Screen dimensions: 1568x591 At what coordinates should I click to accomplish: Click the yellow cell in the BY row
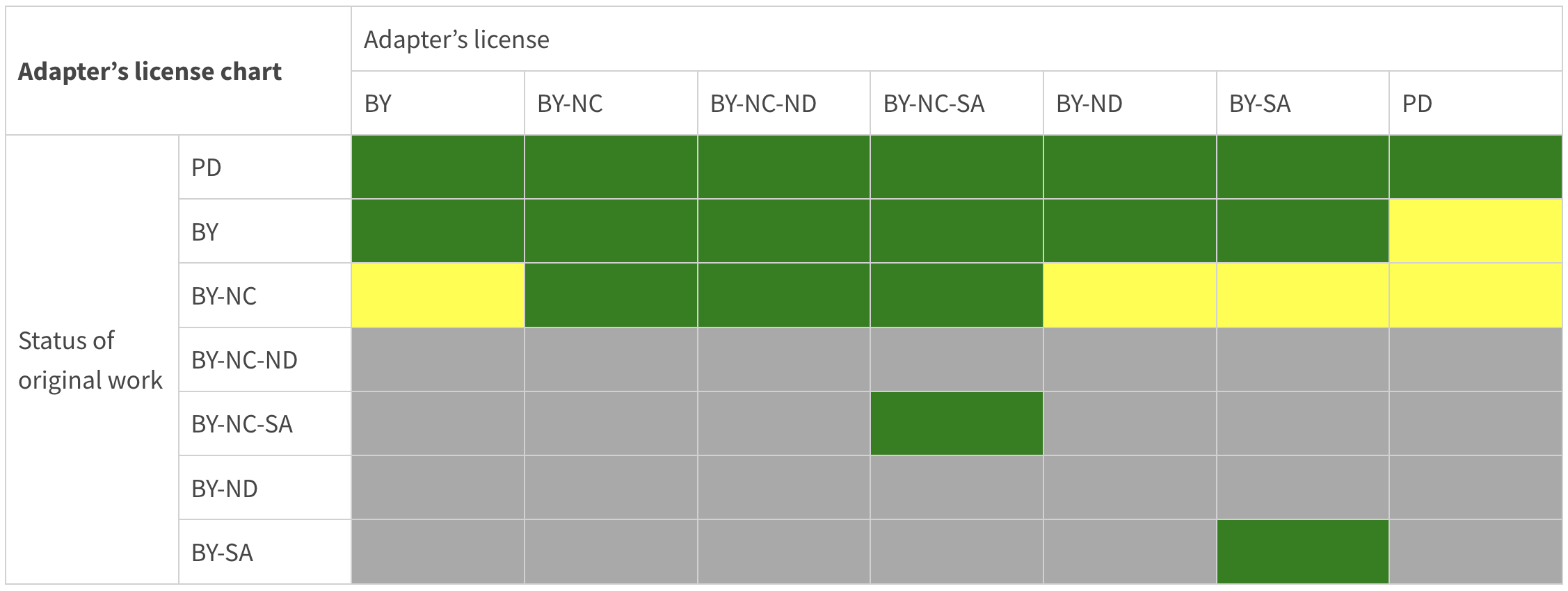(1475, 232)
